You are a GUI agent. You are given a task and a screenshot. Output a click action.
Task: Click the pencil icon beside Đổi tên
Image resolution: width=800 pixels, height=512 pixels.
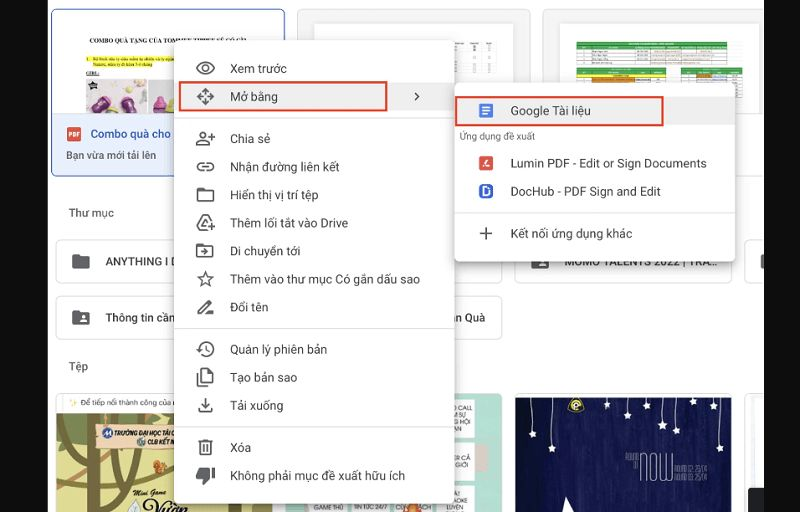pyautogui.click(x=206, y=307)
